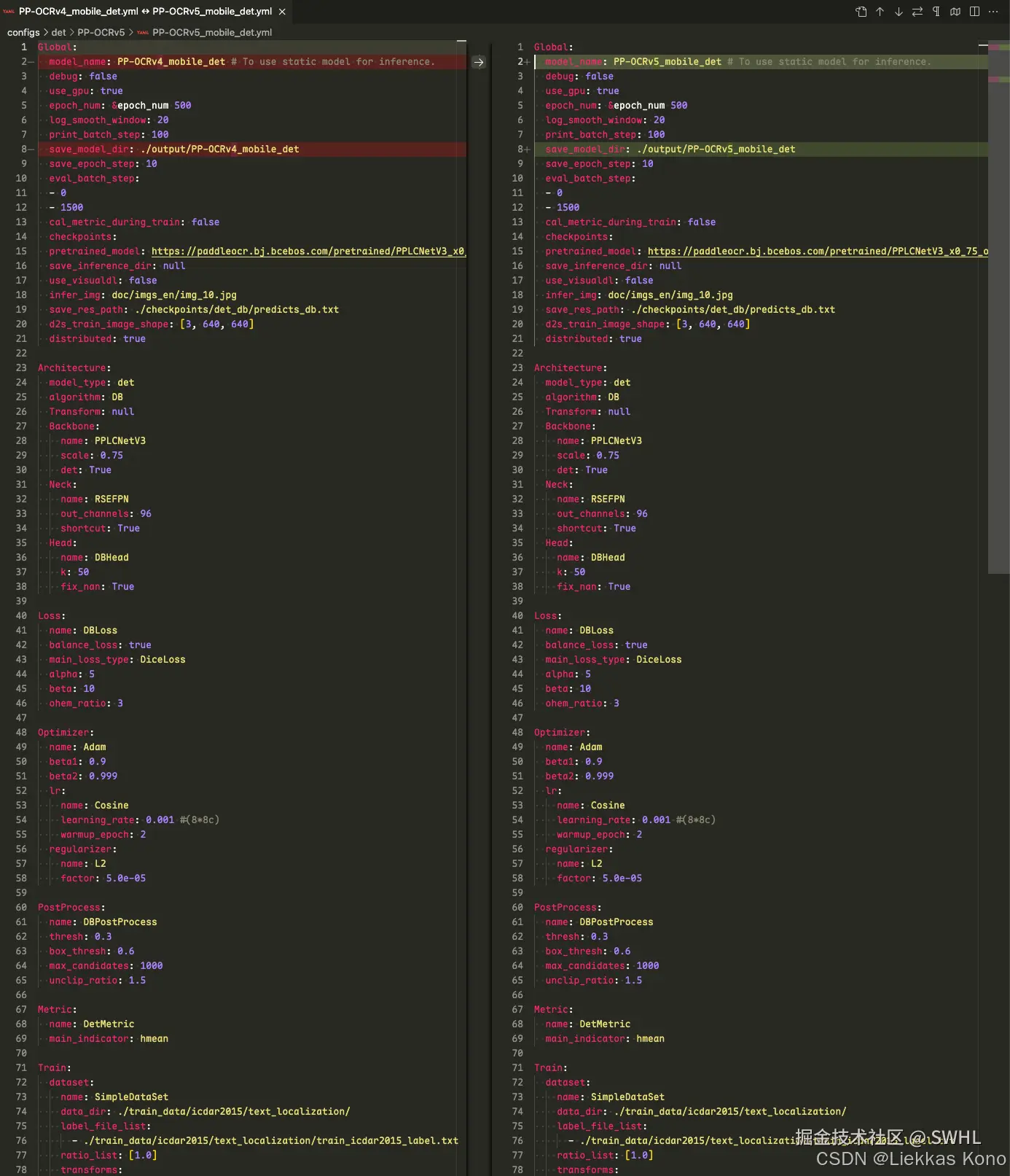This screenshot has width=1010, height=1176.
Task: Click 'infer_img: doc/imgs_en/img_10.jpg' in original pane
Action: (143, 295)
